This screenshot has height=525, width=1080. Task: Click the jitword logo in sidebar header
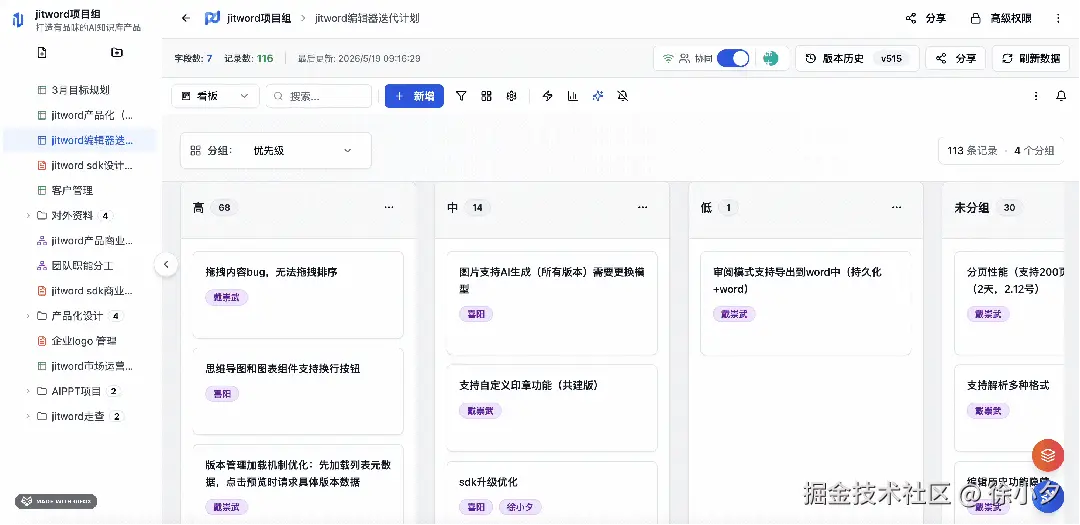[x=18, y=20]
